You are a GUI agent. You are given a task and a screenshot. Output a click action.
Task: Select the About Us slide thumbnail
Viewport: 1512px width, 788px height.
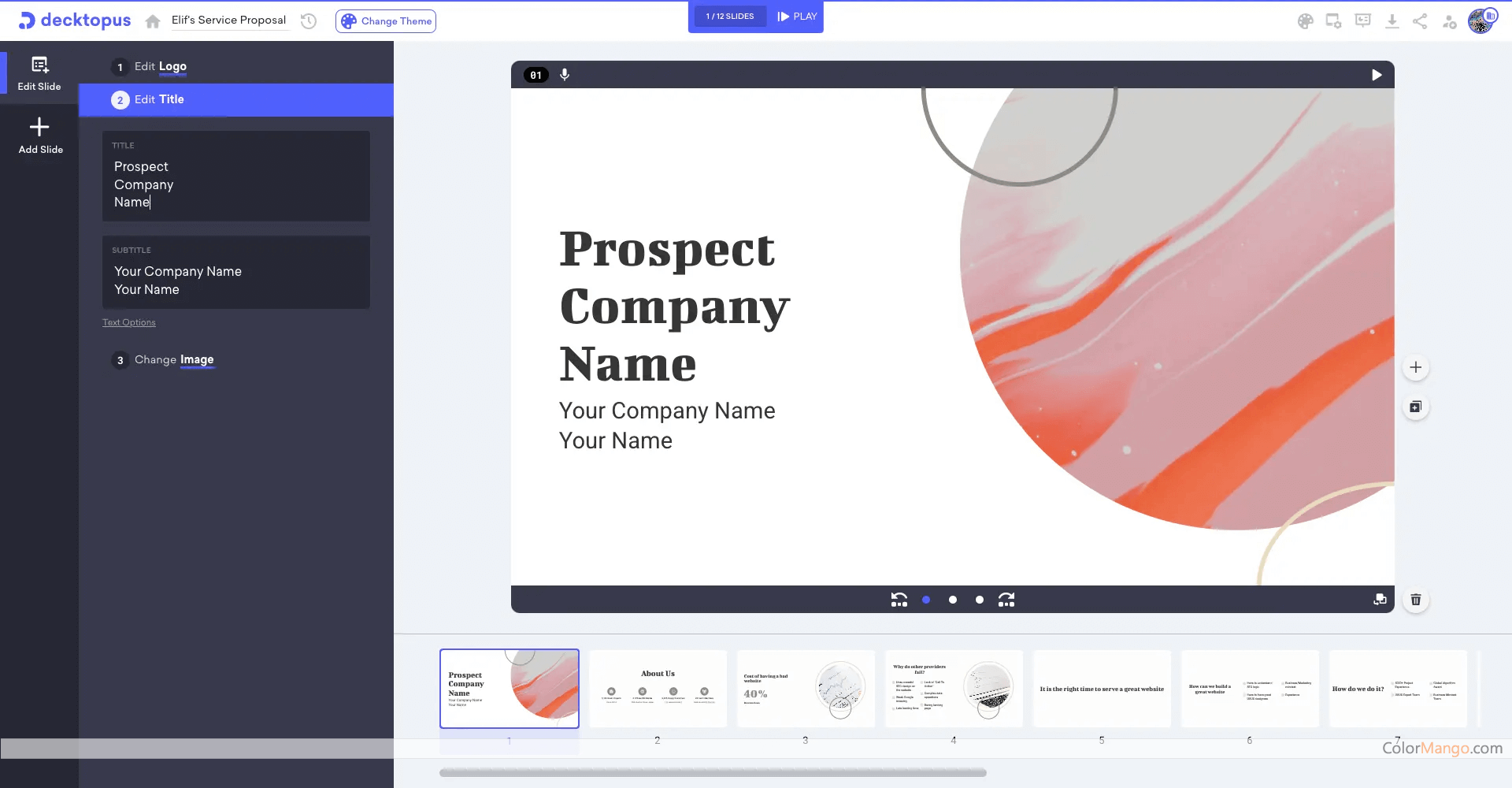click(x=658, y=689)
